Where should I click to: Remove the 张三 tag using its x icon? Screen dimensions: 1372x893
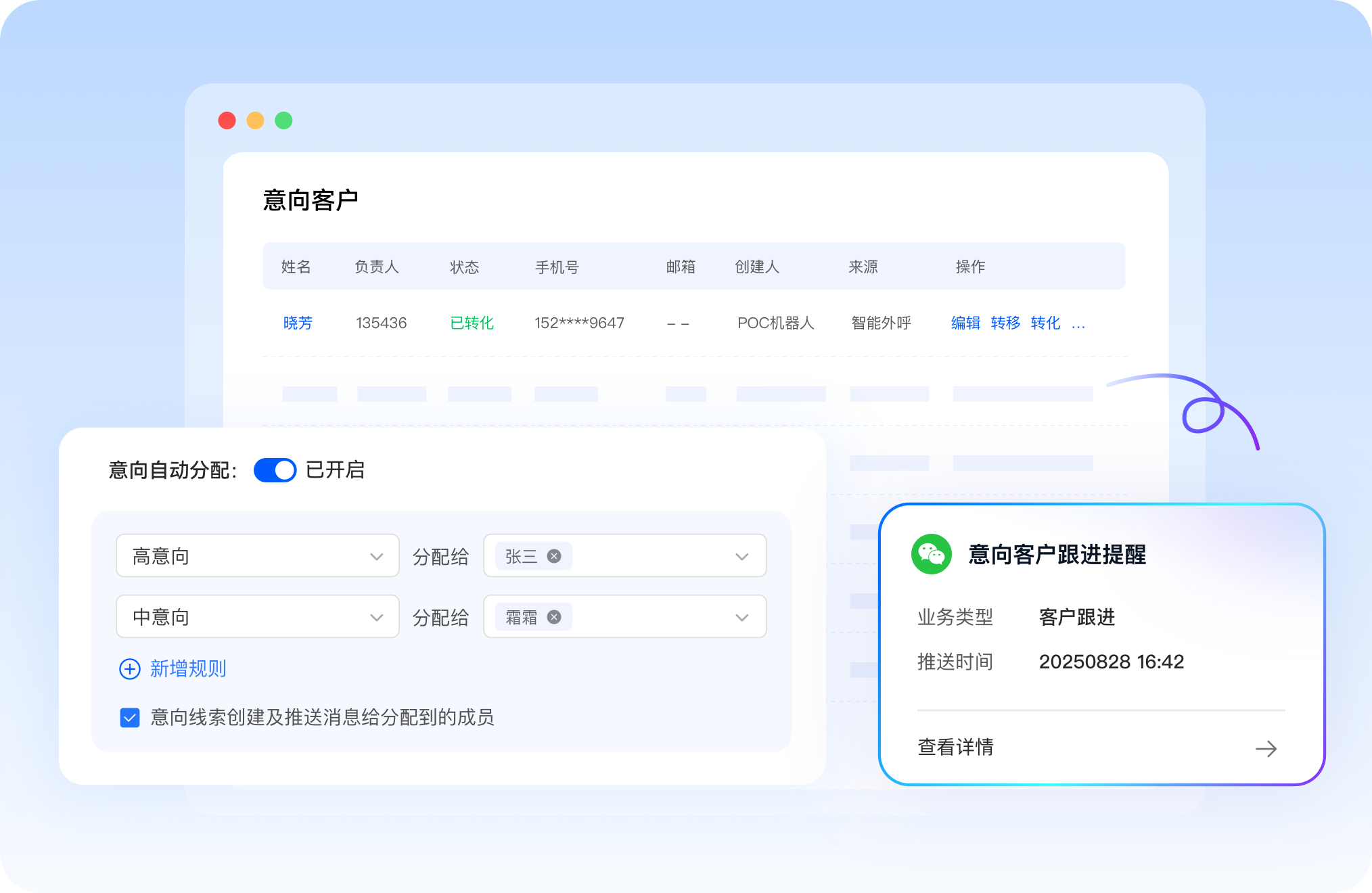pos(553,555)
